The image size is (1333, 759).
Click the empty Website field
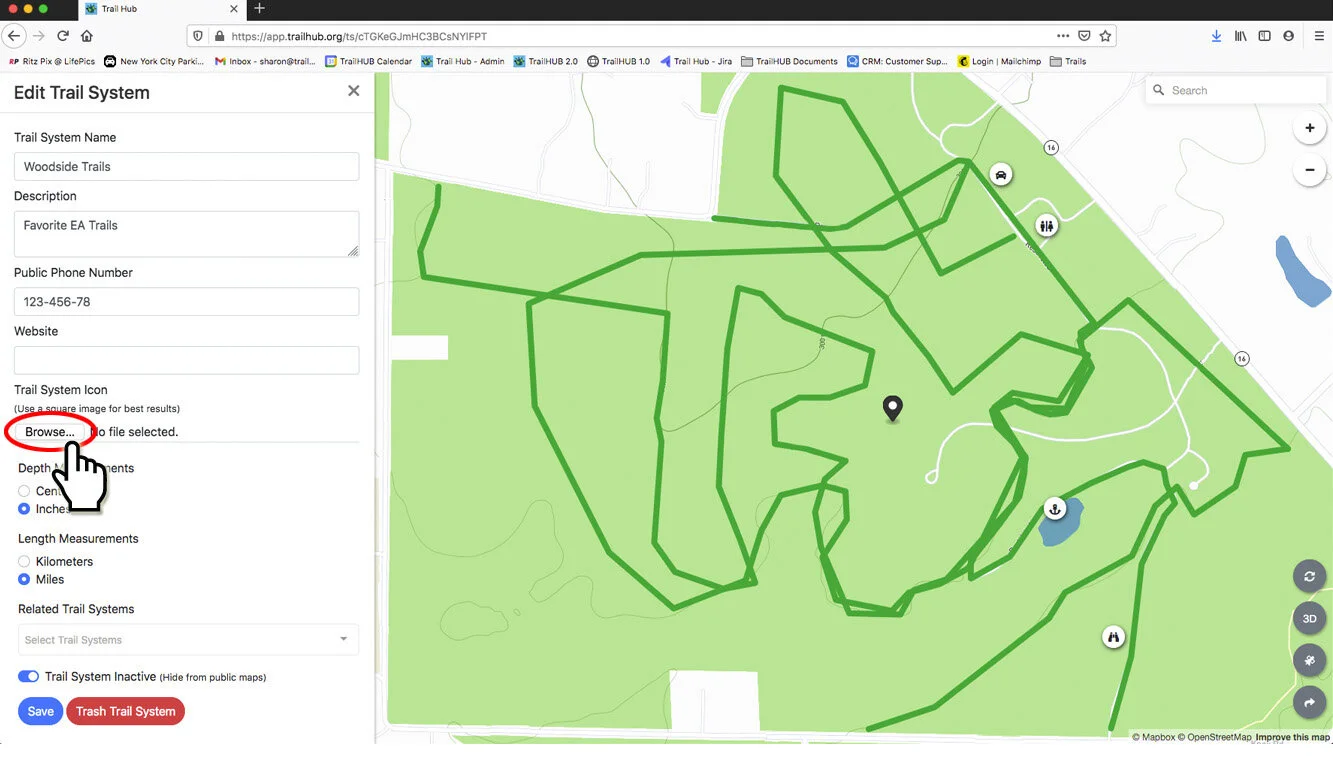pos(186,360)
